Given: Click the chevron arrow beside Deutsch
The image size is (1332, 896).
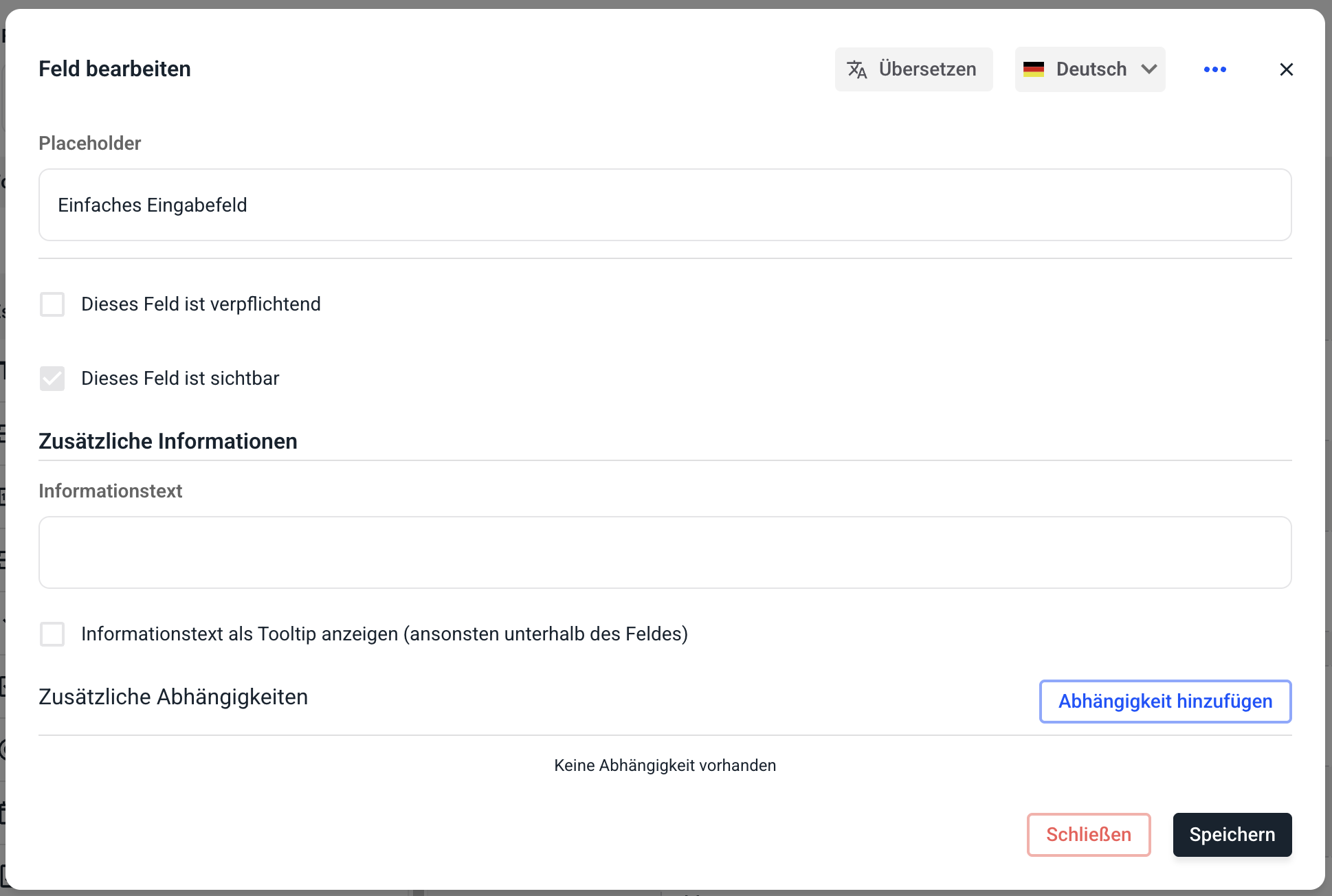Looking at the screenshot, I should point(1149,69).
